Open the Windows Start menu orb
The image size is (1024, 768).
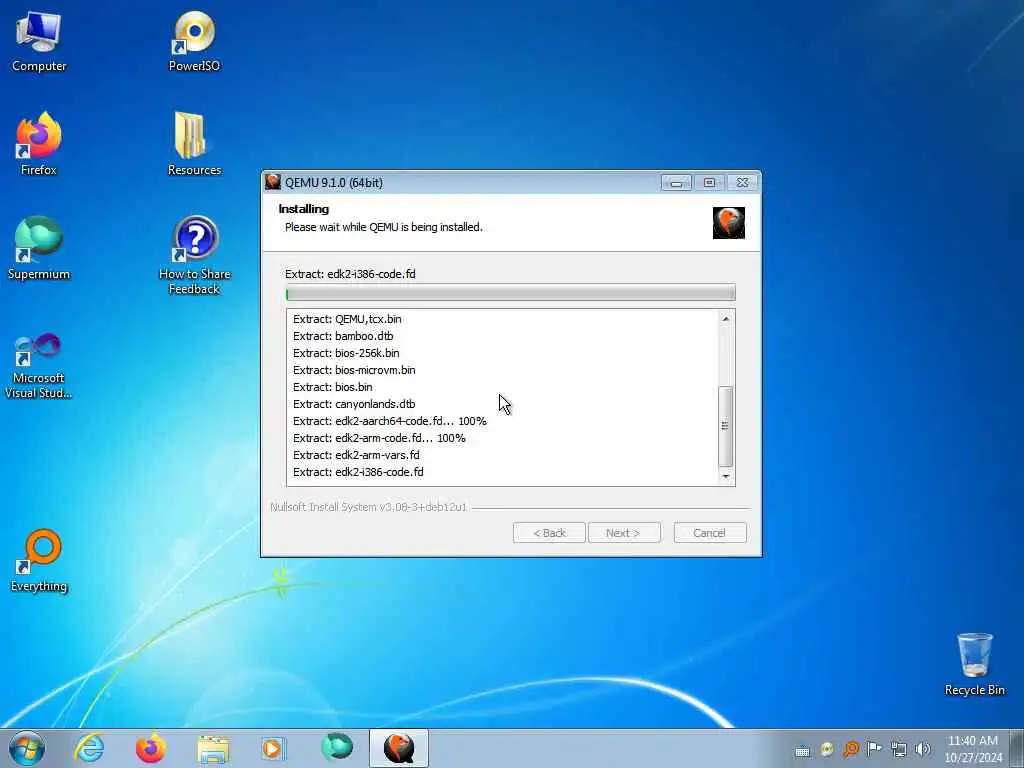[x=27, y=748]
